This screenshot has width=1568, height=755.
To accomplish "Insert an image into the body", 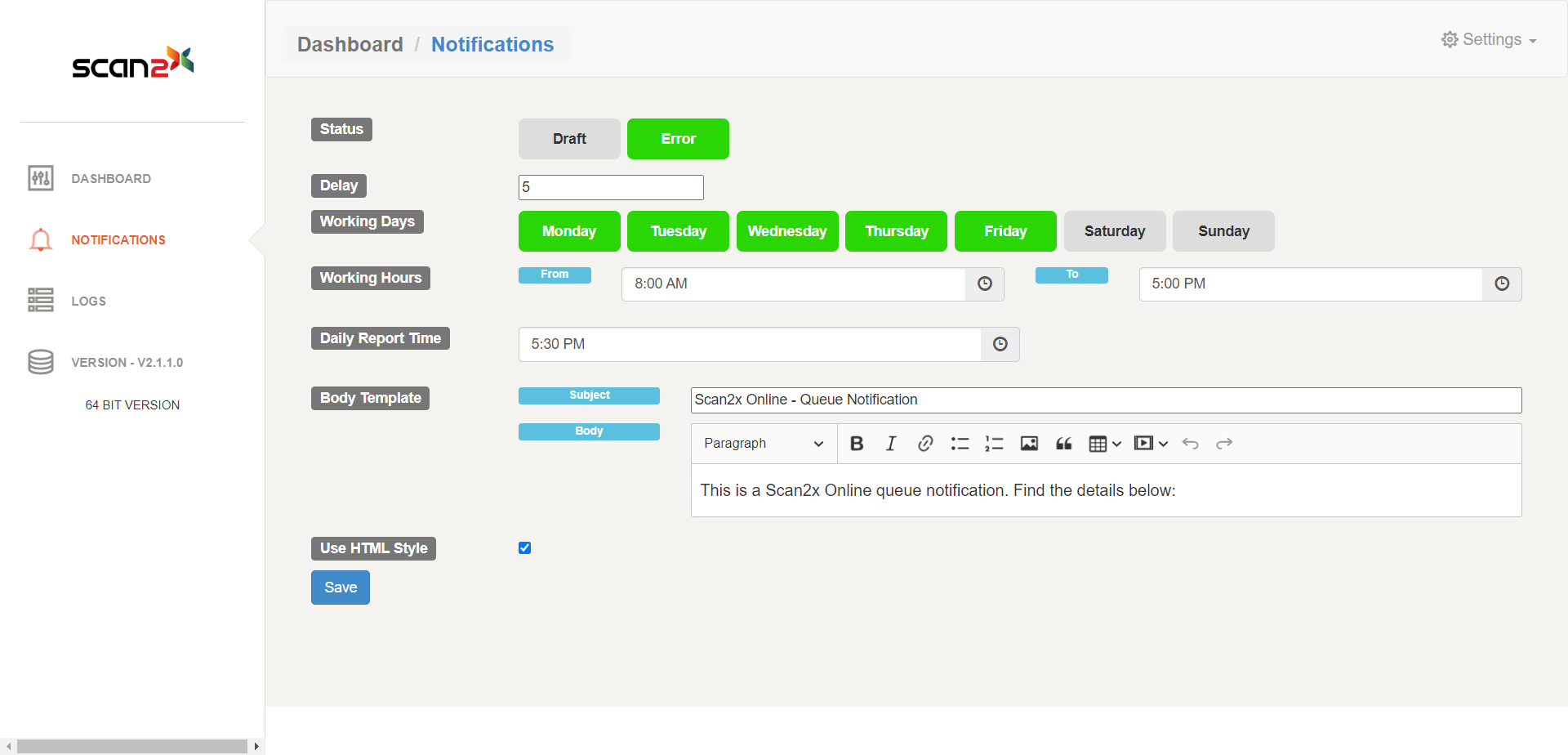I will (1029, 444).
